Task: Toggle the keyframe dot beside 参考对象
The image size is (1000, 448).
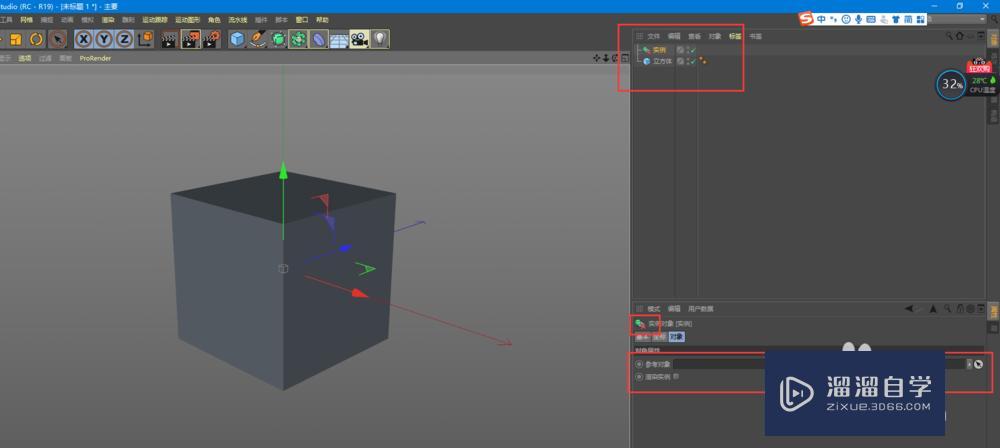Action: (640, 364)
